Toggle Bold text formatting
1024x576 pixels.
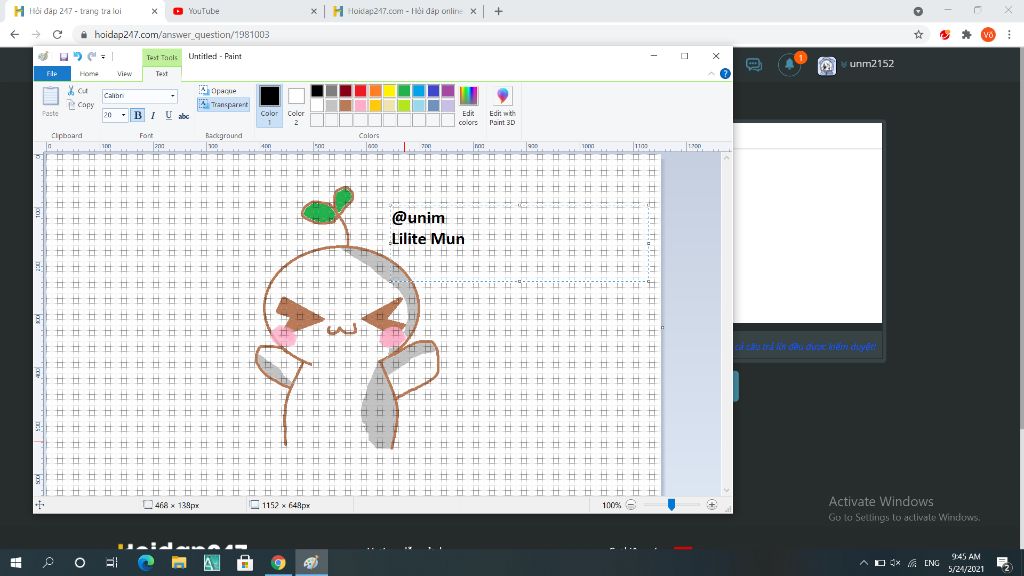(138, 116)
